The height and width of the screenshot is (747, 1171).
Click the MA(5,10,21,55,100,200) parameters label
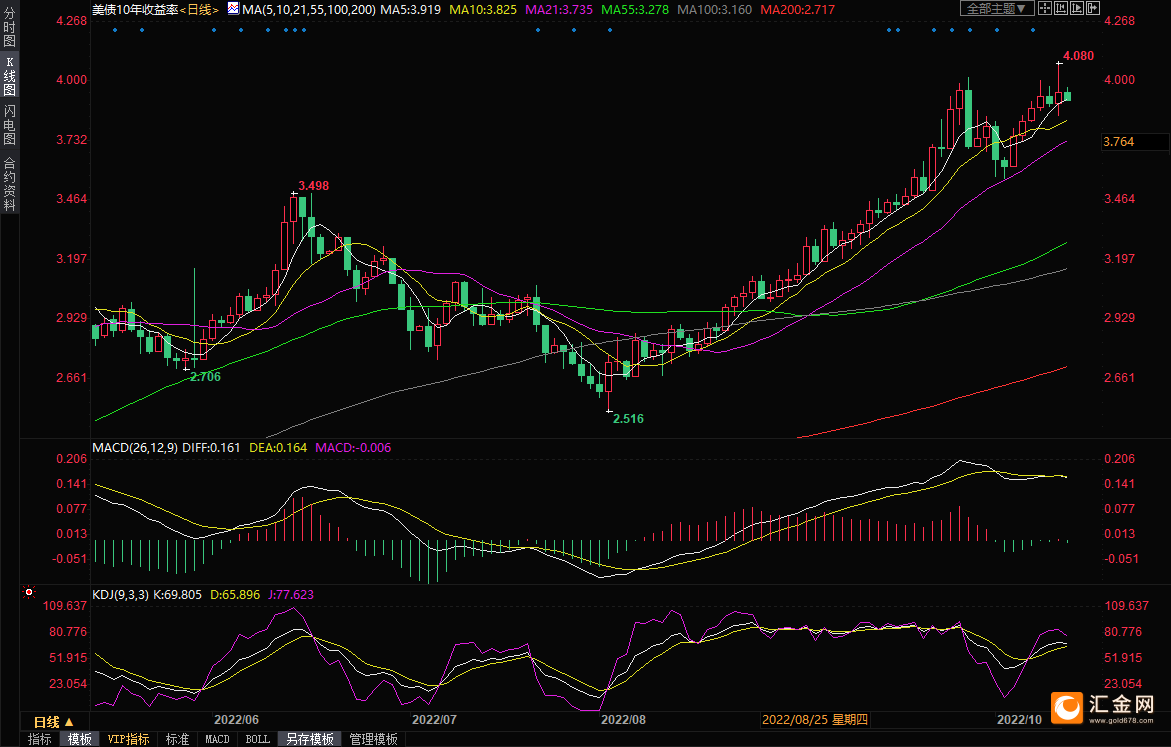(x=309, y=10)
